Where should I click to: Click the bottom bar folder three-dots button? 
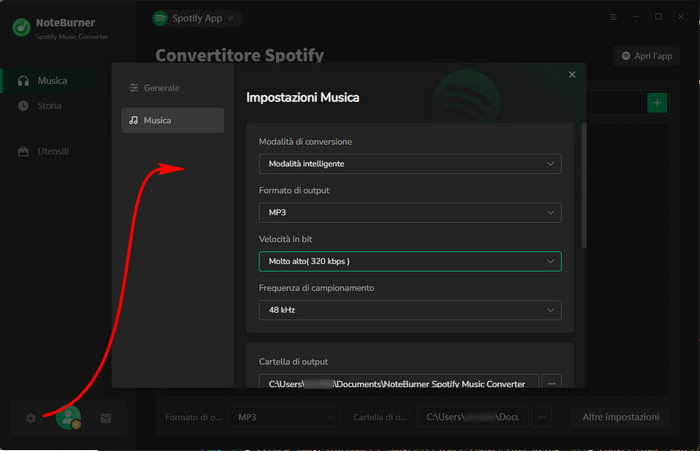point(541,417)
